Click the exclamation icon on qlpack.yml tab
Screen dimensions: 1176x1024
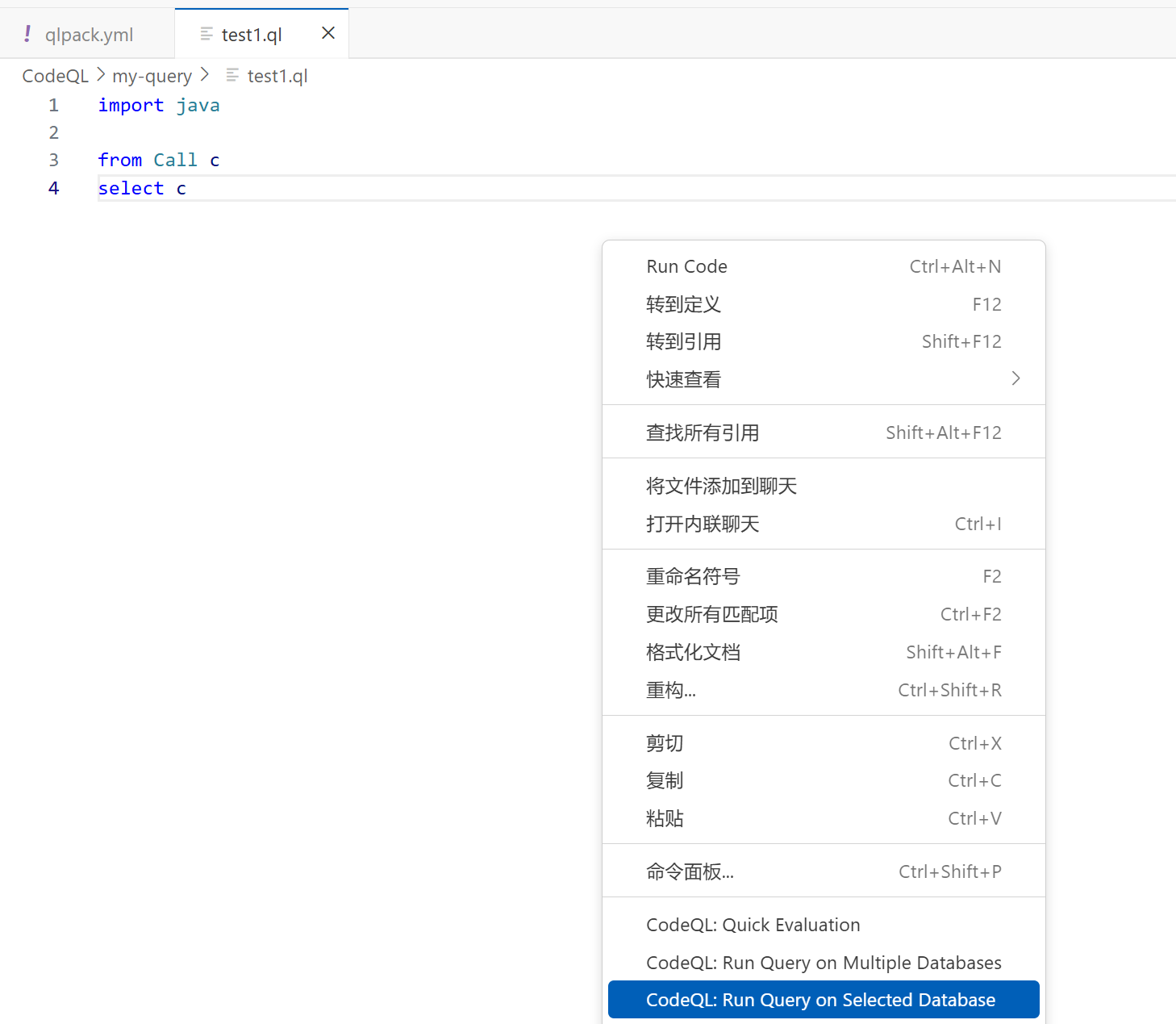coord(27,34)
